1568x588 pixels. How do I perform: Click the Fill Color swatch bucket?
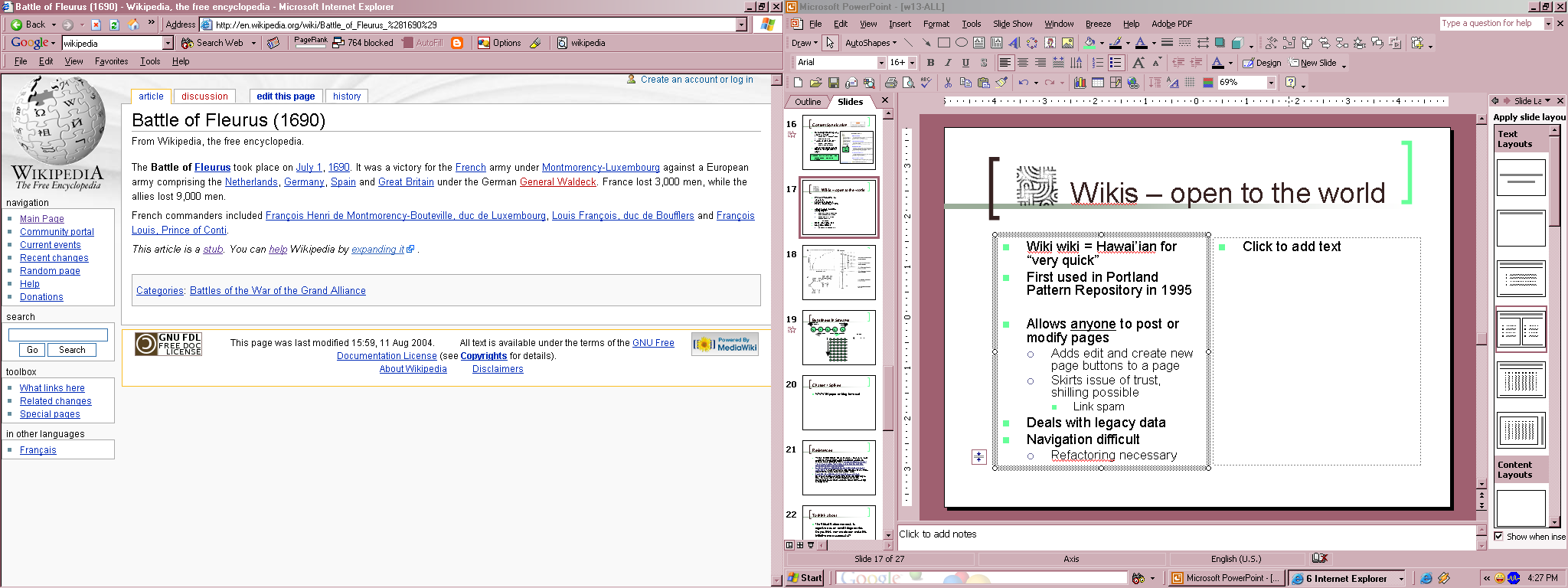click(1089, 43)
